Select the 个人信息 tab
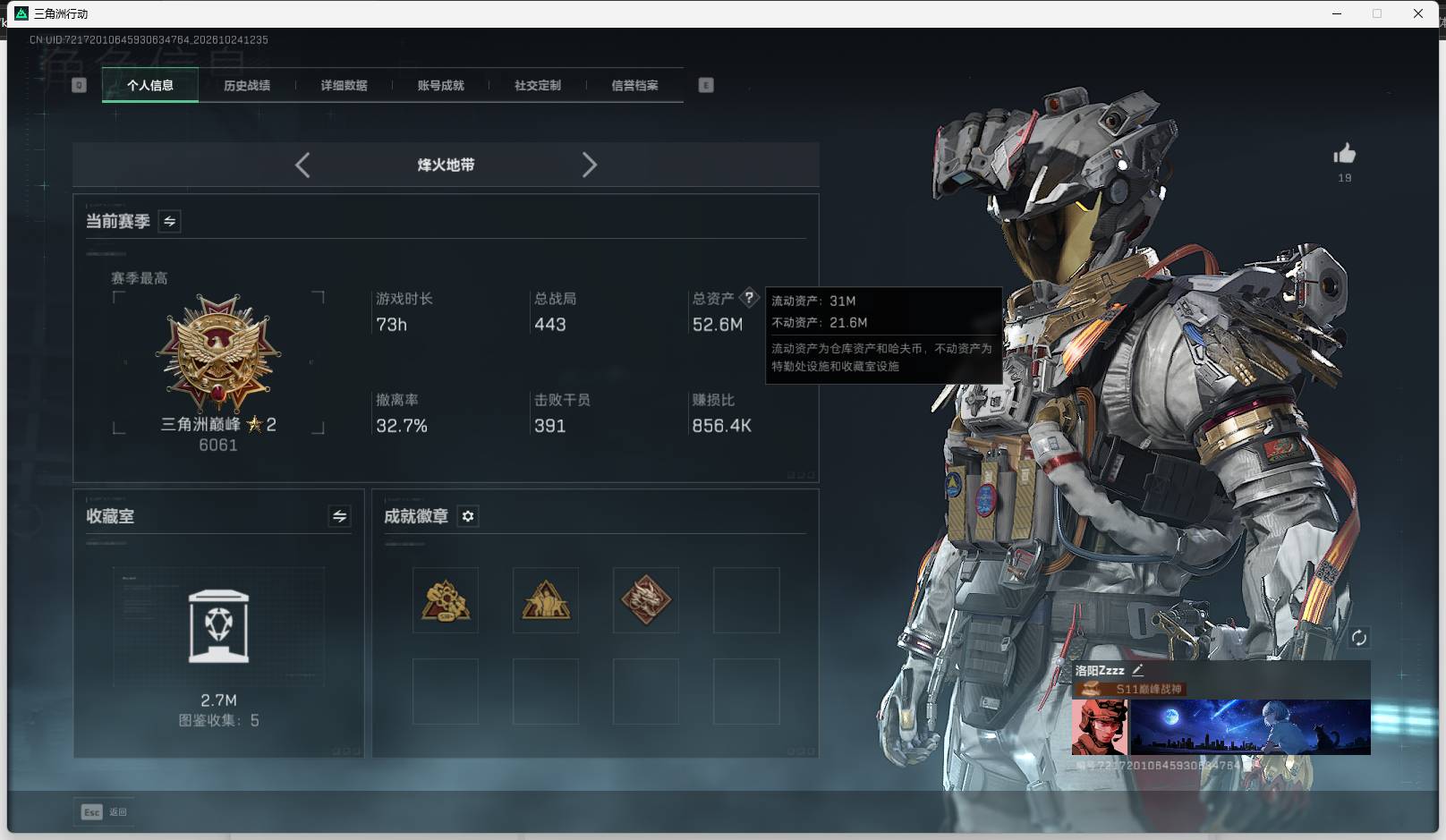The height and width of the screenshot is (840, 1446). pyautogui.click(x=150, y=86)
